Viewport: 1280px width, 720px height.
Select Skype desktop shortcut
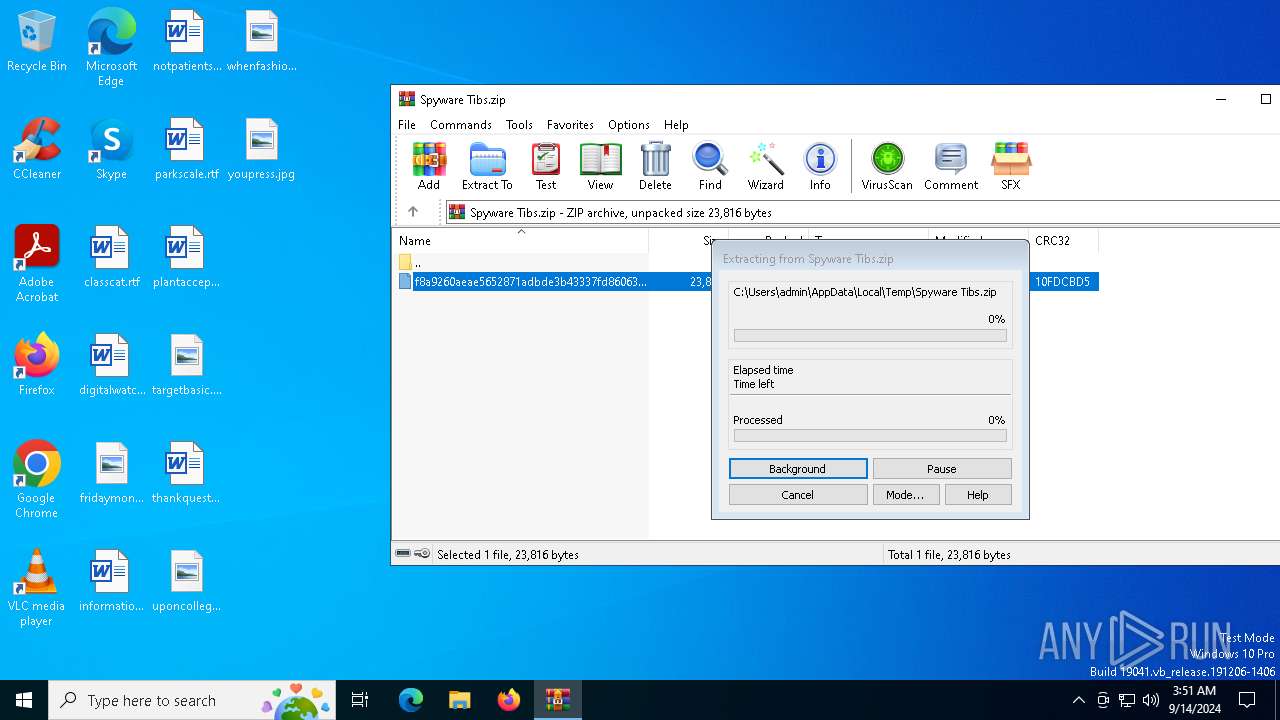(111, 150)
